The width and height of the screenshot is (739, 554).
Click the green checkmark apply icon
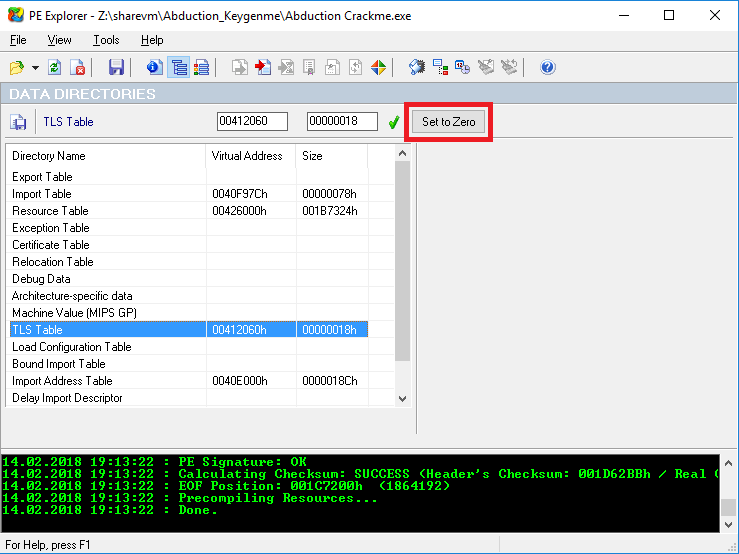tap(394, 122)
